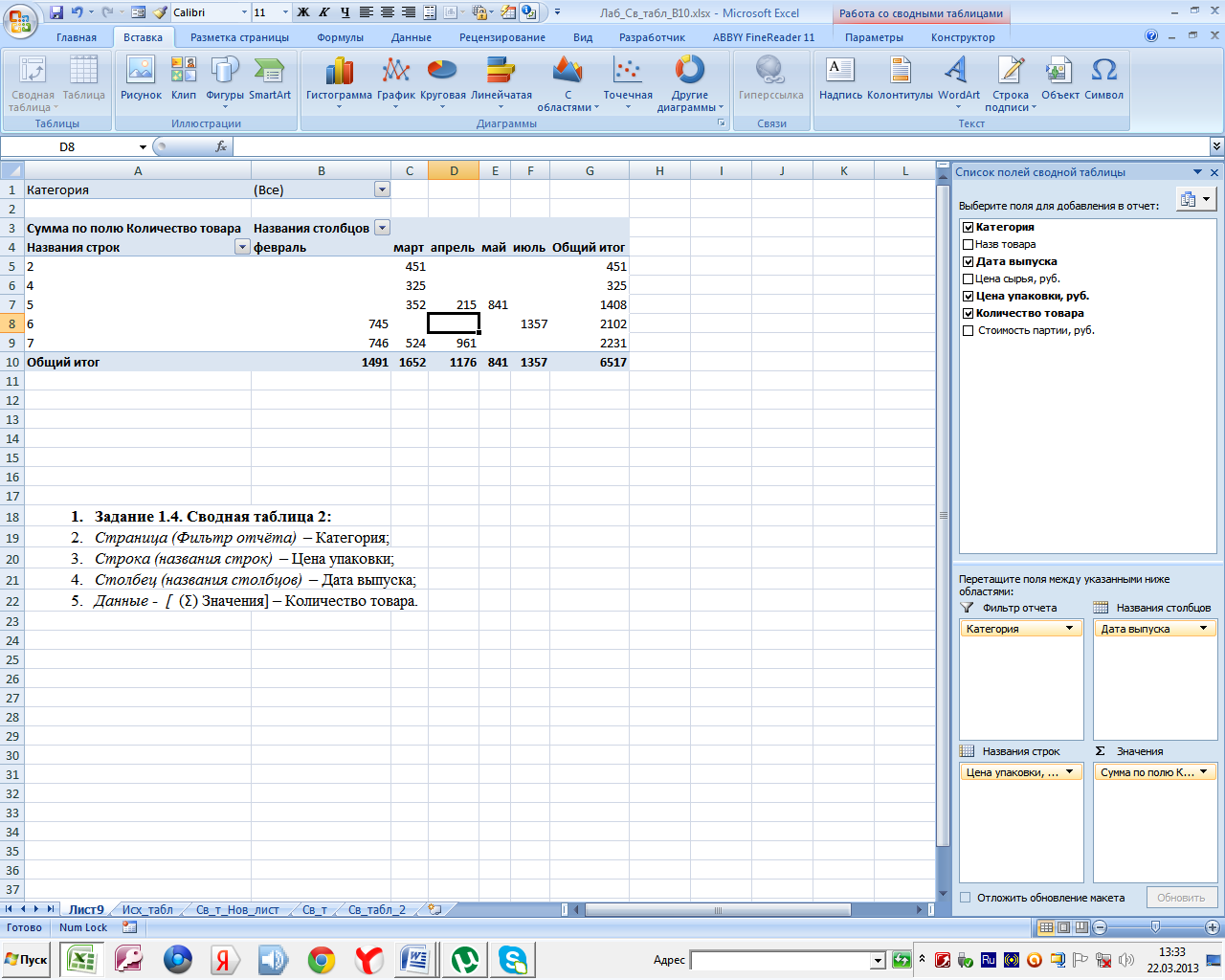Open Дата выпуска field dropdown in columns area

[1204, 629]
